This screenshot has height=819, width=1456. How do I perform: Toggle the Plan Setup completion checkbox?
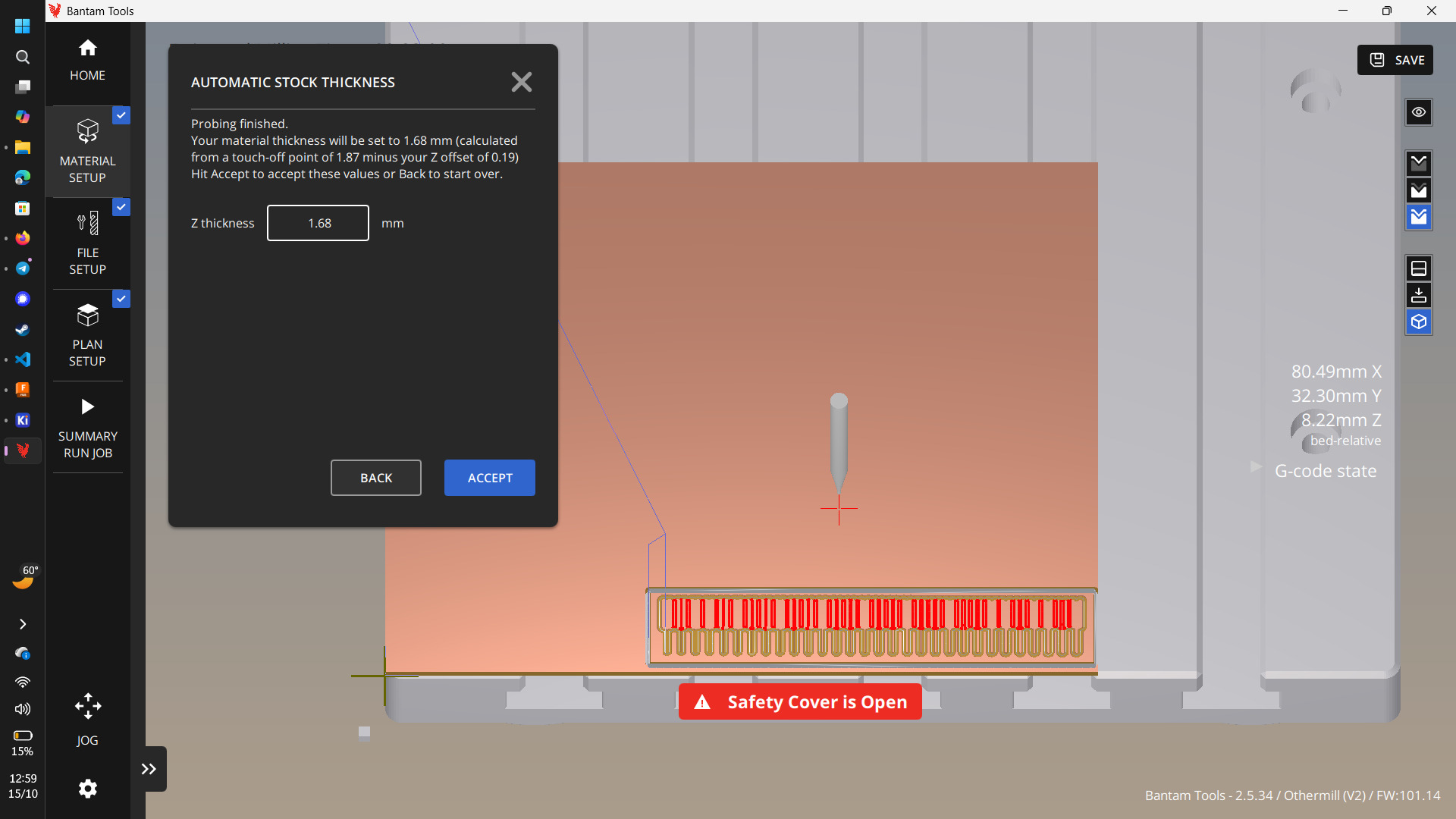tap(121, 299)
